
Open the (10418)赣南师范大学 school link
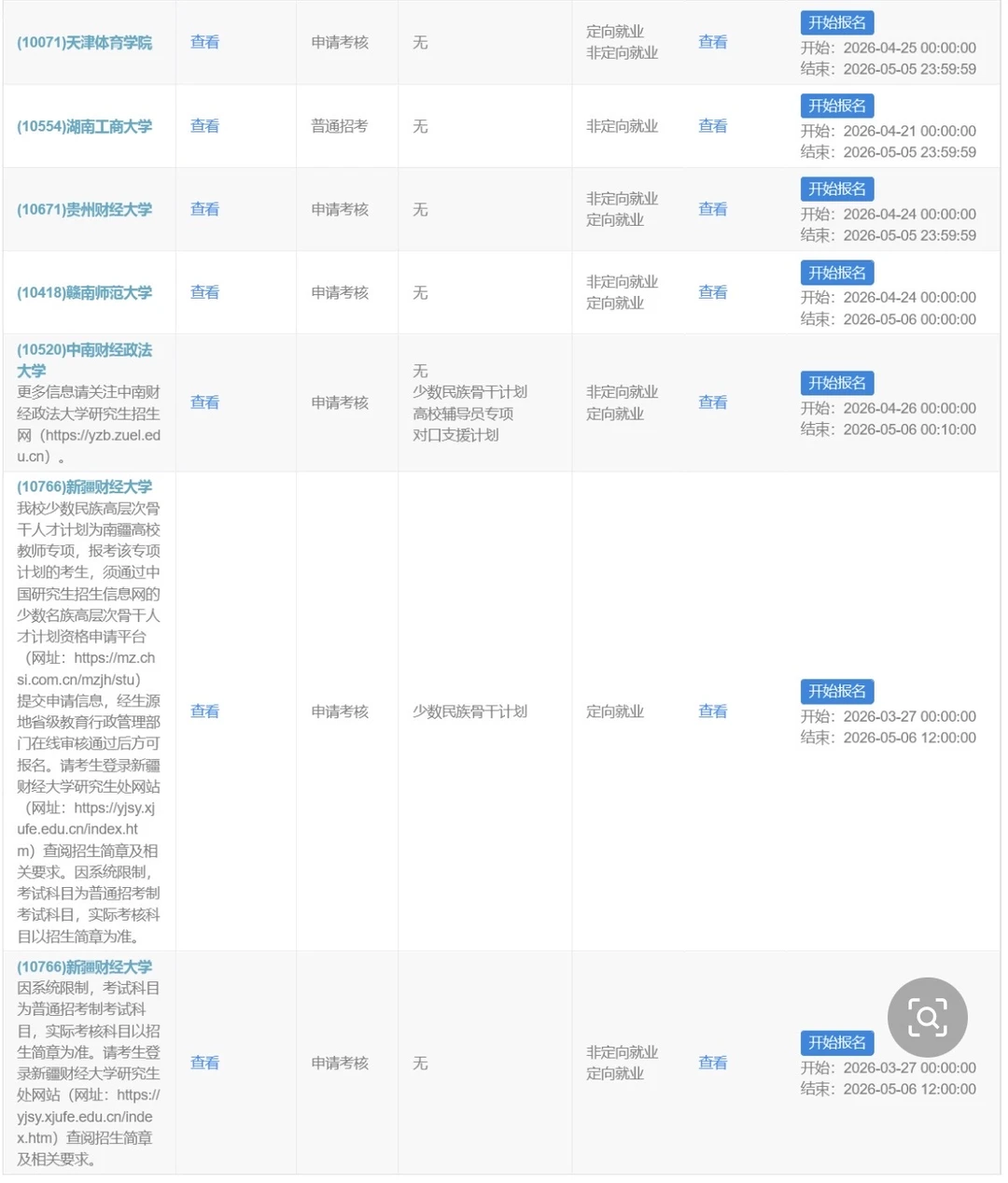pyautogui.click(x=84, y=292)
